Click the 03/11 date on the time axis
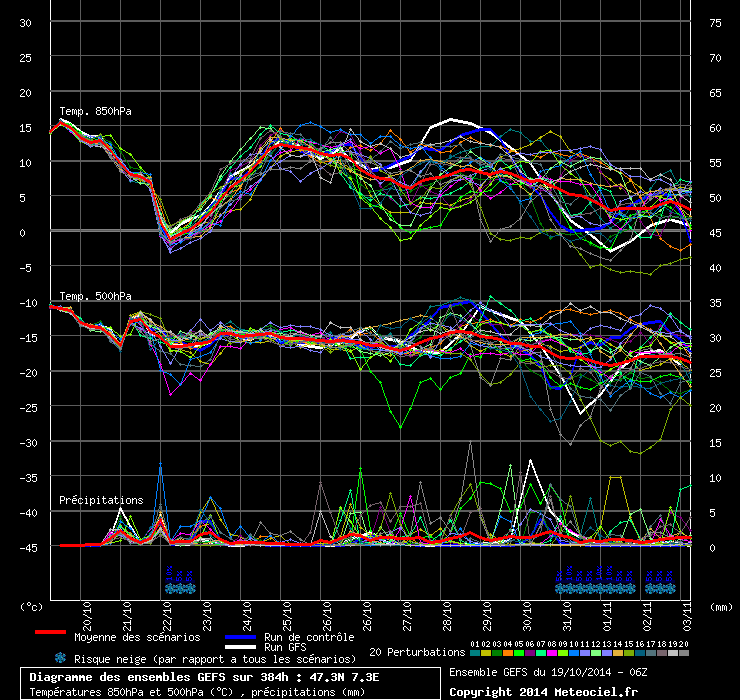The width and height of the screenshot is (740, 700). tap(688, 611)
